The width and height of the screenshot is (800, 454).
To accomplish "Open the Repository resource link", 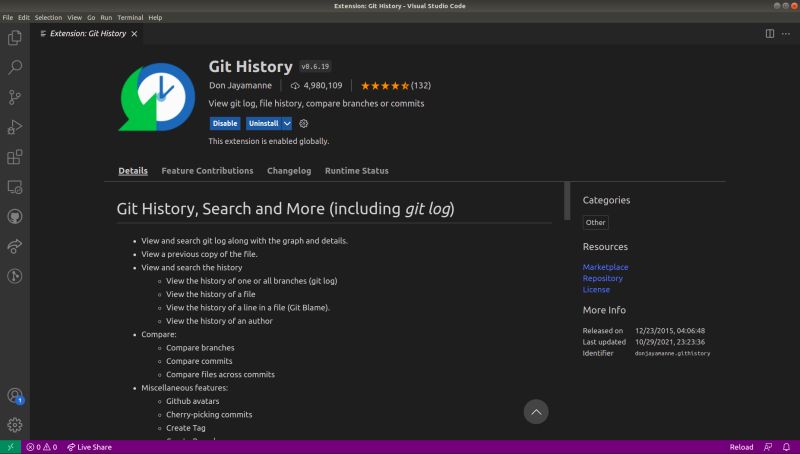I will pos(603,279).
